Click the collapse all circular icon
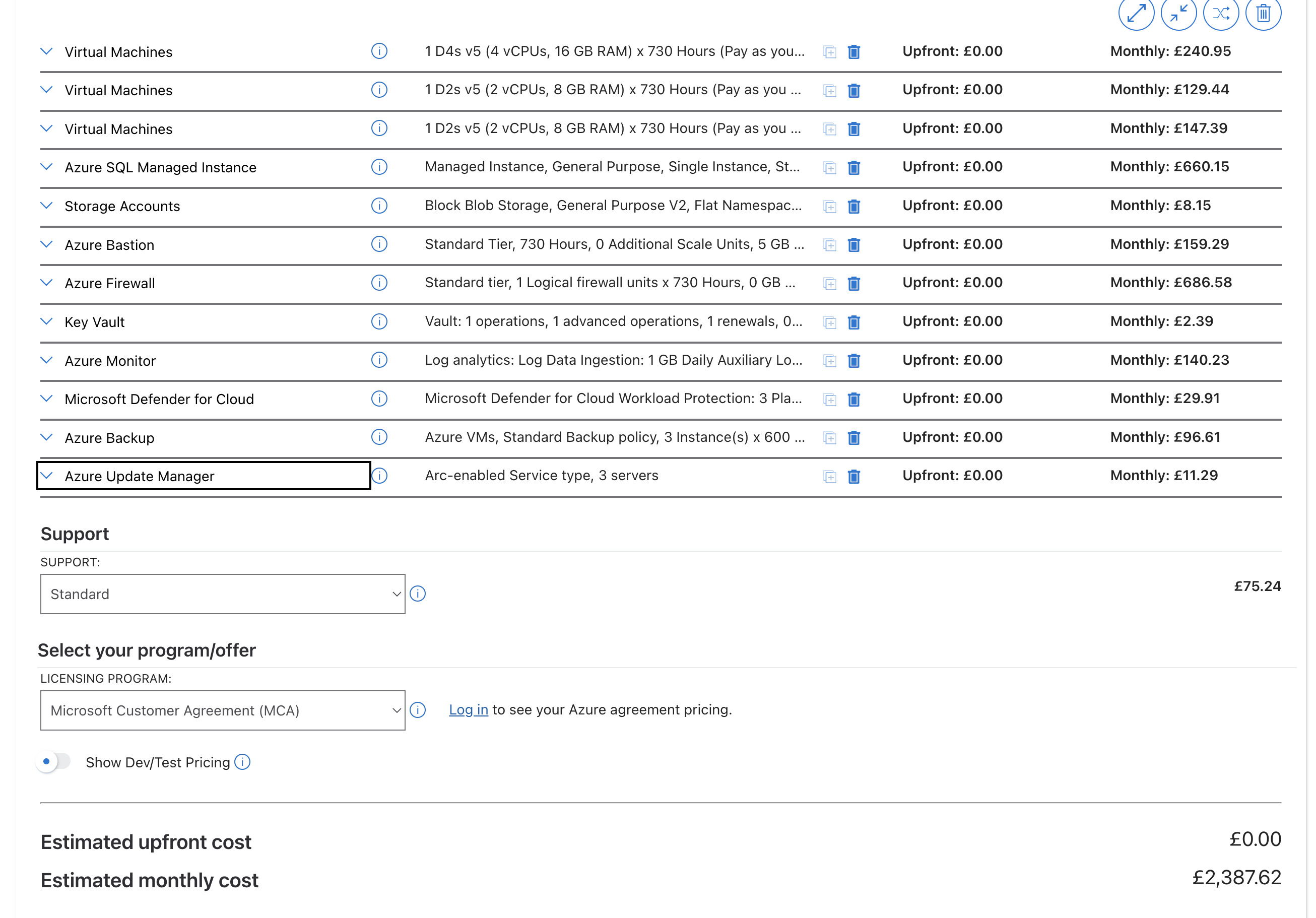The height and width of the screenshot is (918, 1316). point(1178,13)
